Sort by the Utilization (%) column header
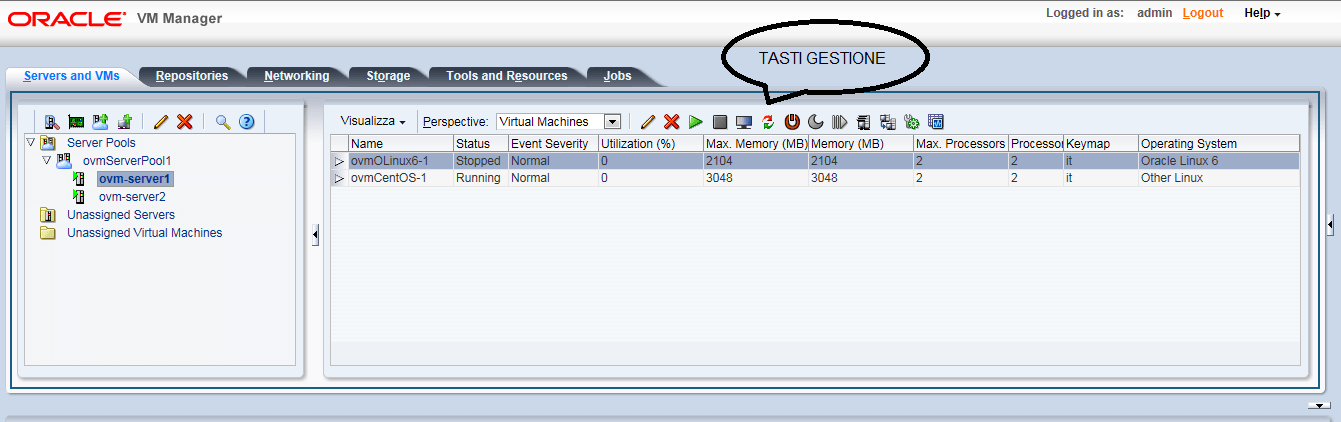This screenshot has height=422, width=1341. [x=650, y=144]
